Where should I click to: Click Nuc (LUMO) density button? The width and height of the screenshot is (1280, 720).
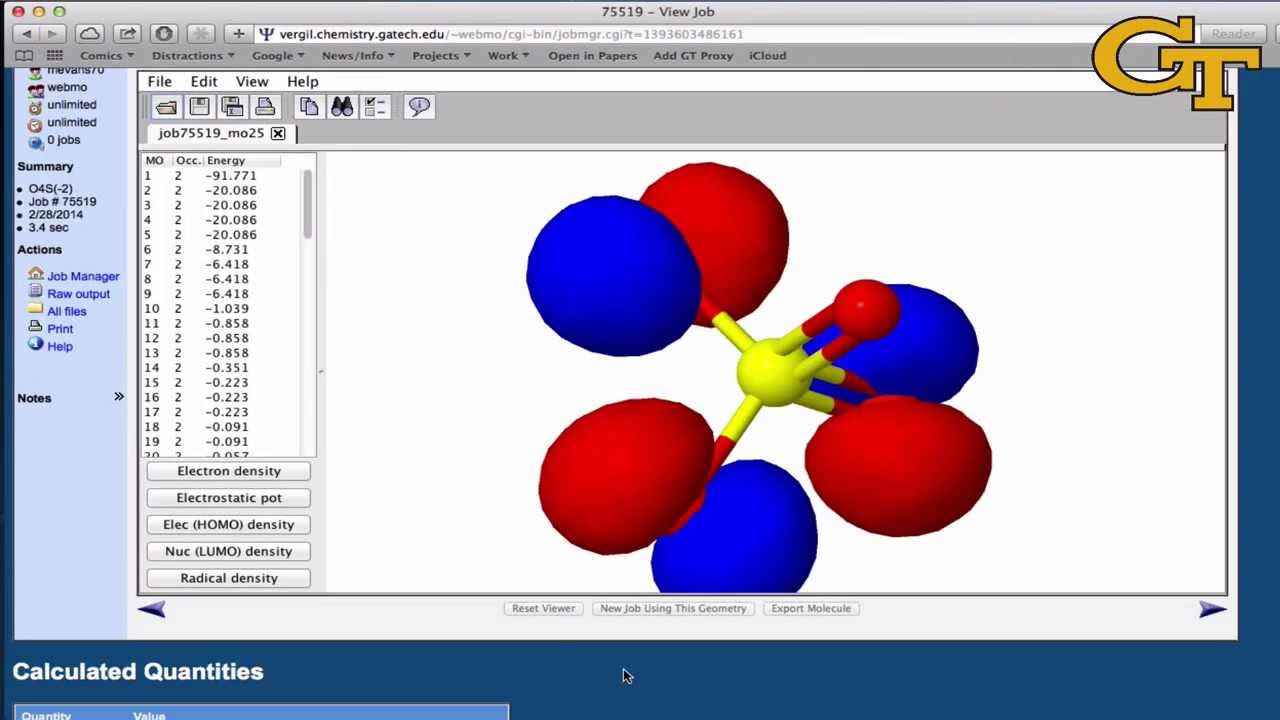point(229,551)
